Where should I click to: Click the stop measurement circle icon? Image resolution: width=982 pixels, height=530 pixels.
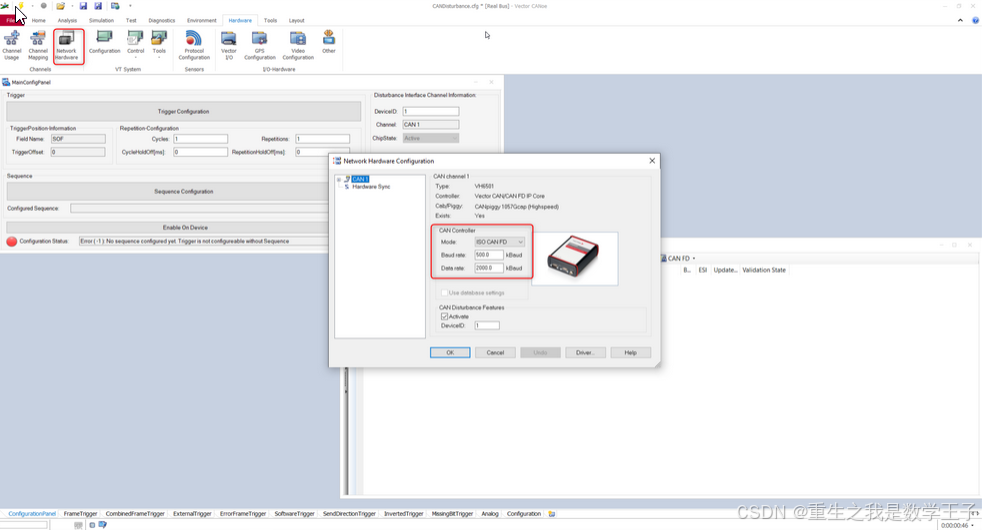click(x=43, y=6)
